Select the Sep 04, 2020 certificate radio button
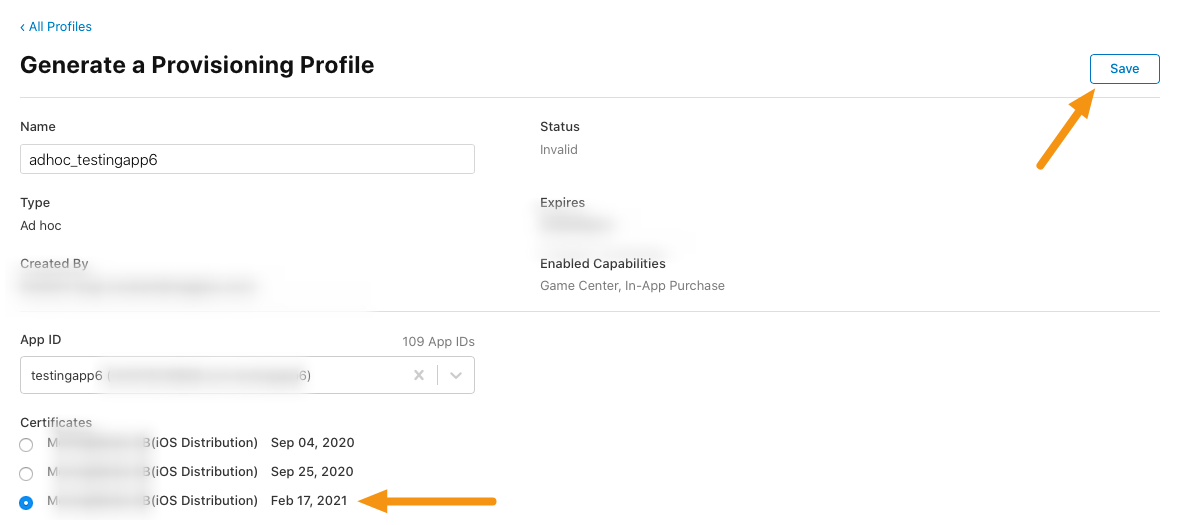The height and width of the screenshot is (525, 1187). (26, 444)
